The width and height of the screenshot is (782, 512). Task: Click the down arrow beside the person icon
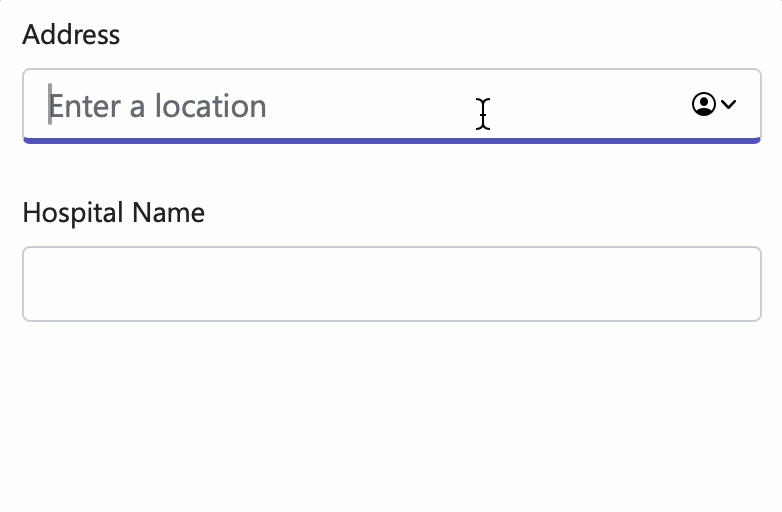729,104
